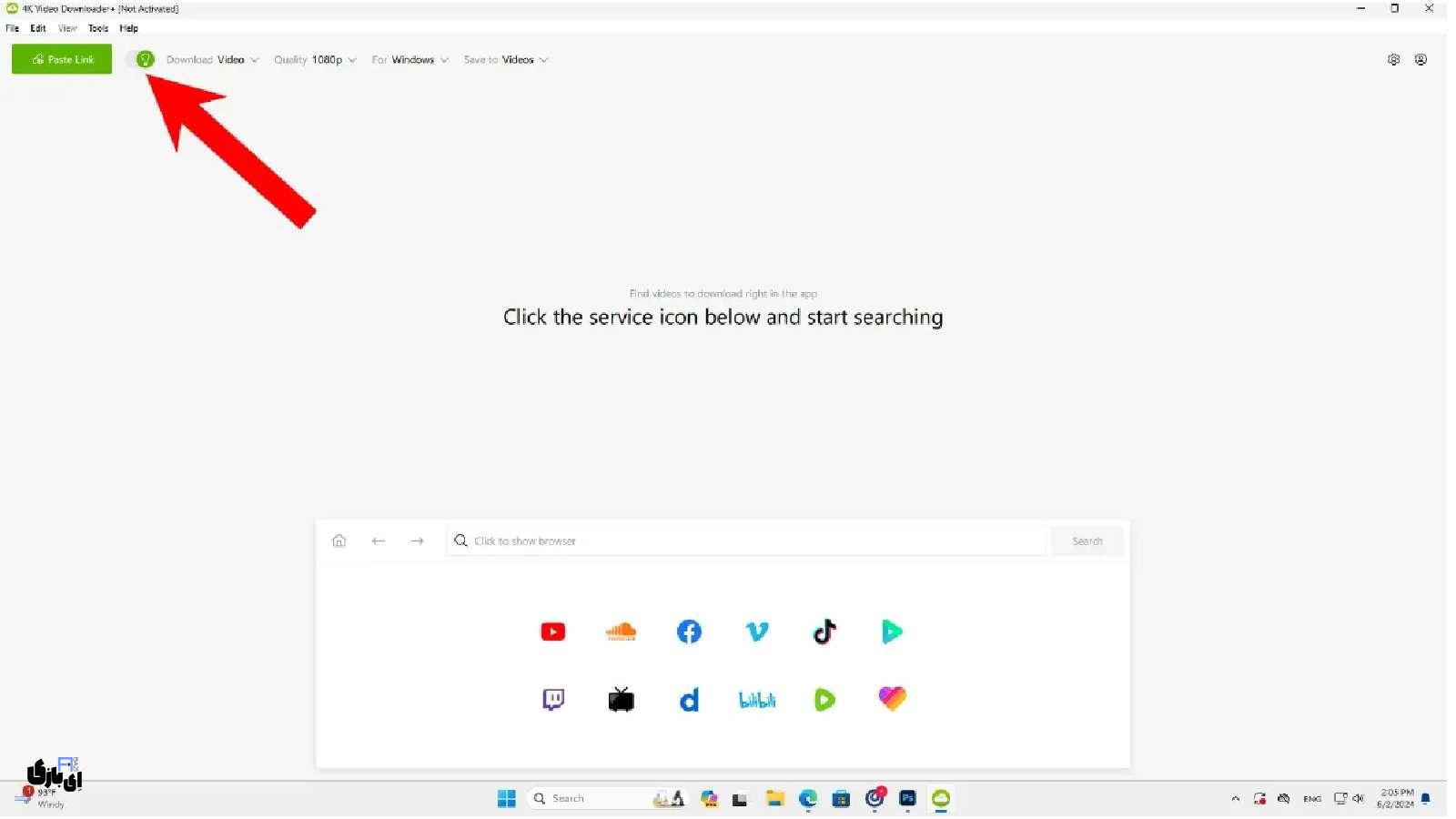Open the TikTok service icon
The image size is (1456, 819).
pyautogui.click(x=824, y=632)
